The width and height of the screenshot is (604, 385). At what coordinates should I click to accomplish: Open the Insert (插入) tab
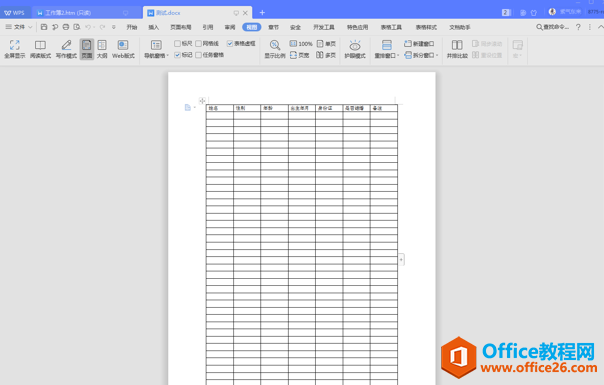click(x=154, y=27)
